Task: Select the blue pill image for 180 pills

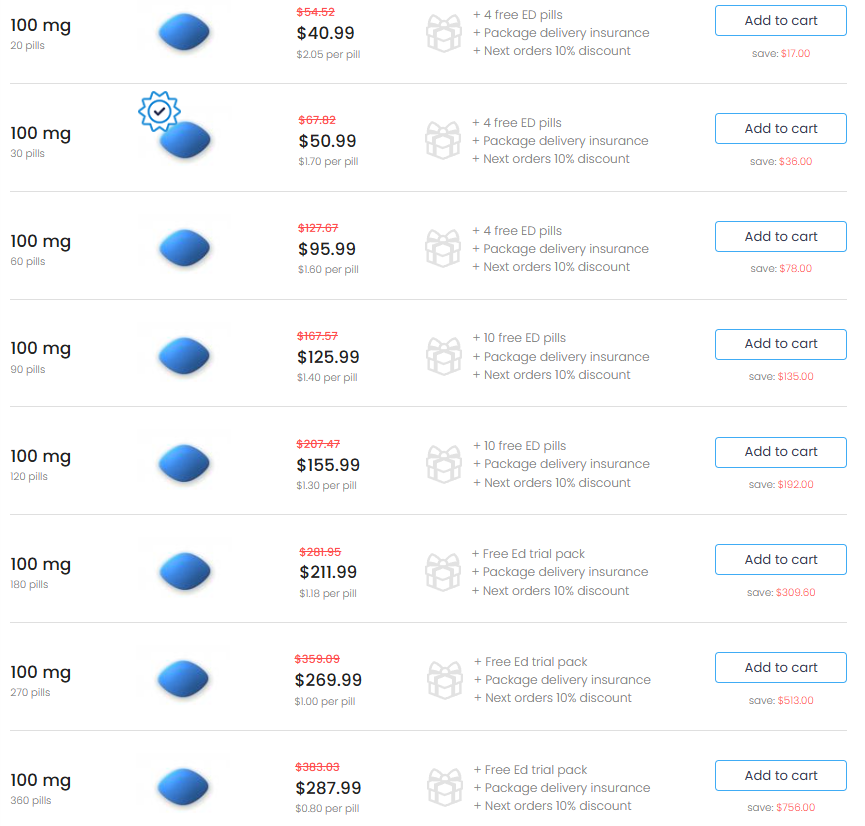Action: tap(184, 571)
